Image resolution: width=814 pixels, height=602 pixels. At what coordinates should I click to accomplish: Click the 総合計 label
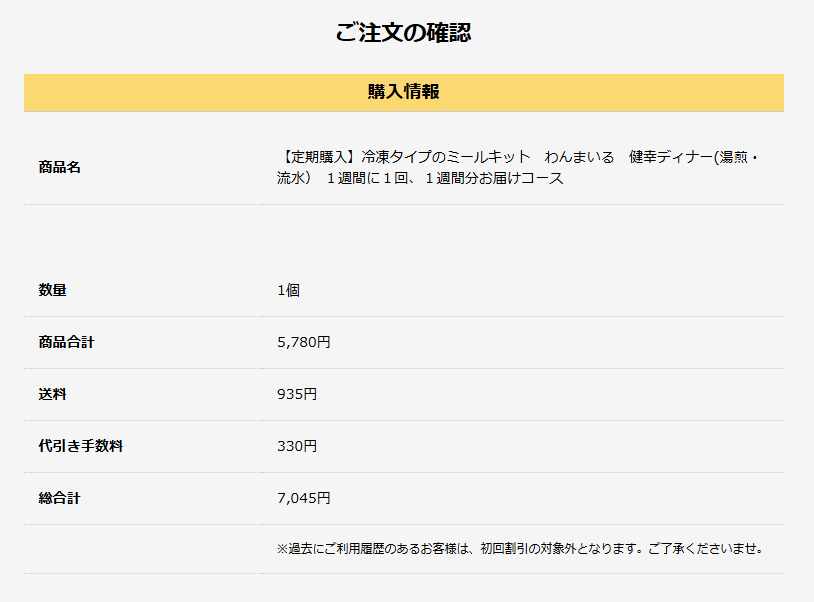(60, 498)
